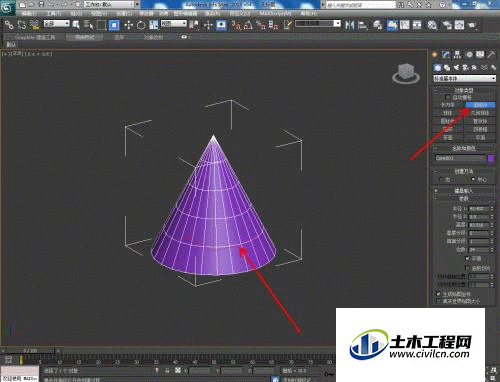
Task: Enable the AutoGrid checkbox
Action: 447,97
